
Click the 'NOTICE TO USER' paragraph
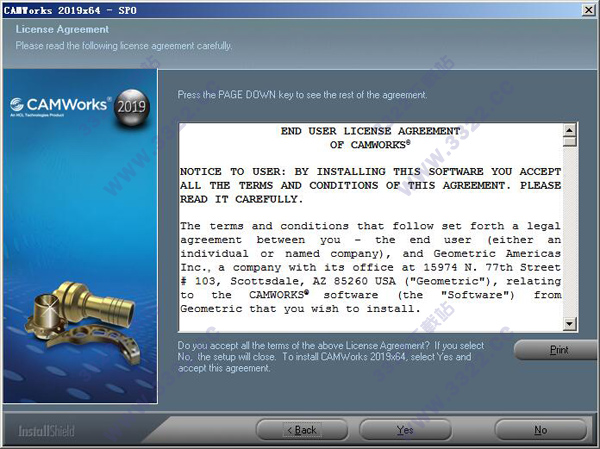(x=370, y=185)
